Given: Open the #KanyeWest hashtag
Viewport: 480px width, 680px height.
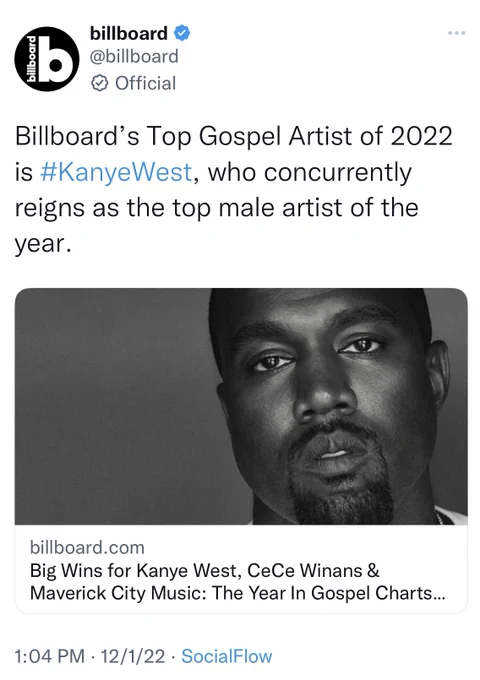Looking at the screenshot, I should (116, 172).
